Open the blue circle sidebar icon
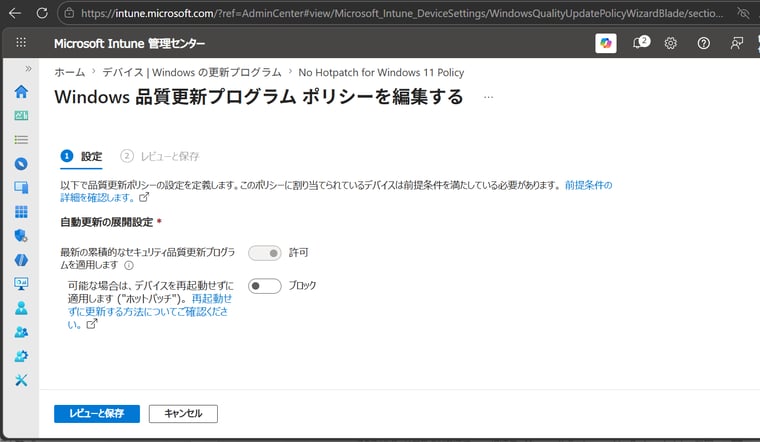 coord(21,164)
